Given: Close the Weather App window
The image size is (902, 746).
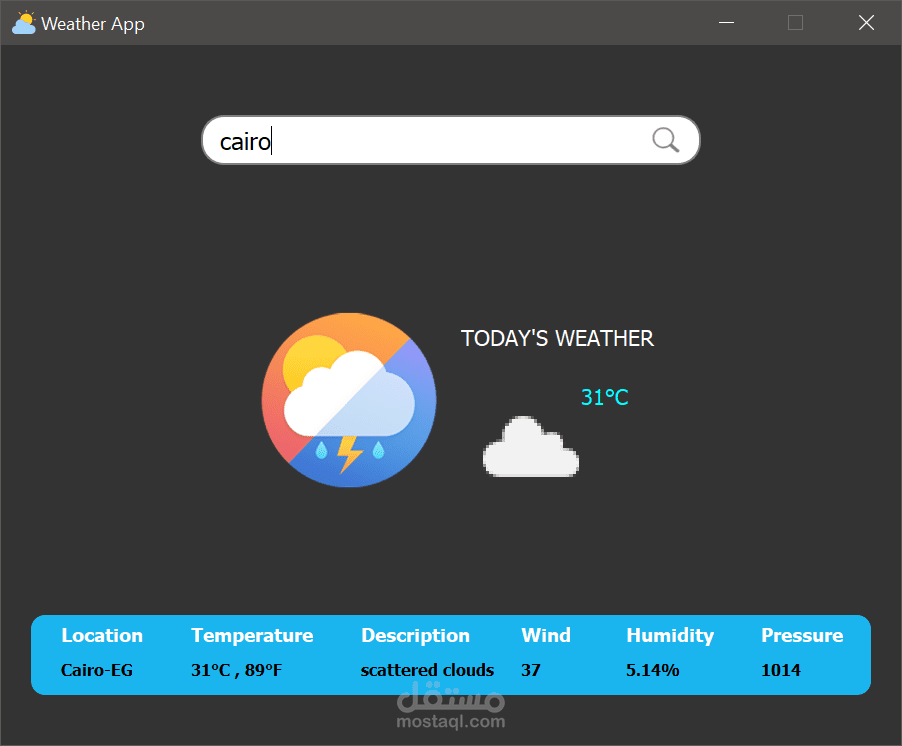Looking at the screenshot, I should coord(866,22).
